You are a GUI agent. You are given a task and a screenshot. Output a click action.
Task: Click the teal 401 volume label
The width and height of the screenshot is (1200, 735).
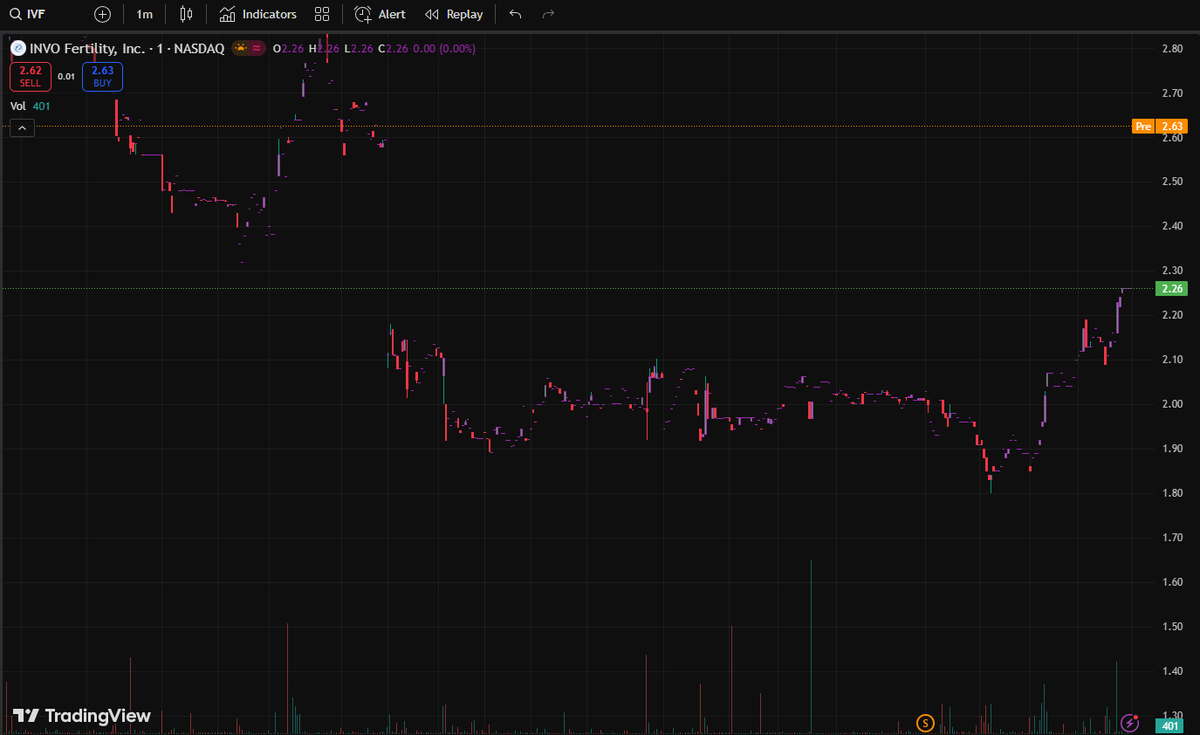[x=1171, y=725]
